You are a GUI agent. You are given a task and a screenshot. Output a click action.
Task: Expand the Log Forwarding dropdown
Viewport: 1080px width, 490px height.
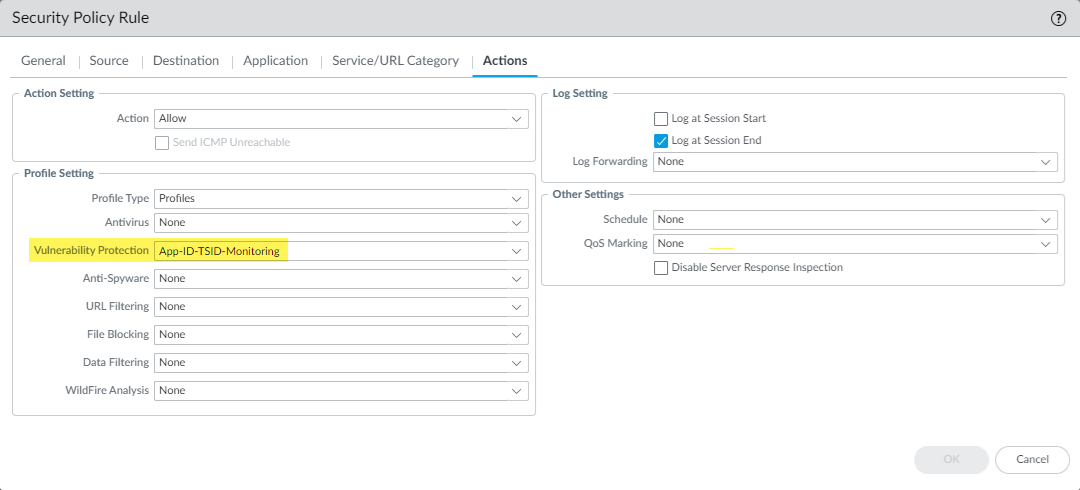pos(855,162)
